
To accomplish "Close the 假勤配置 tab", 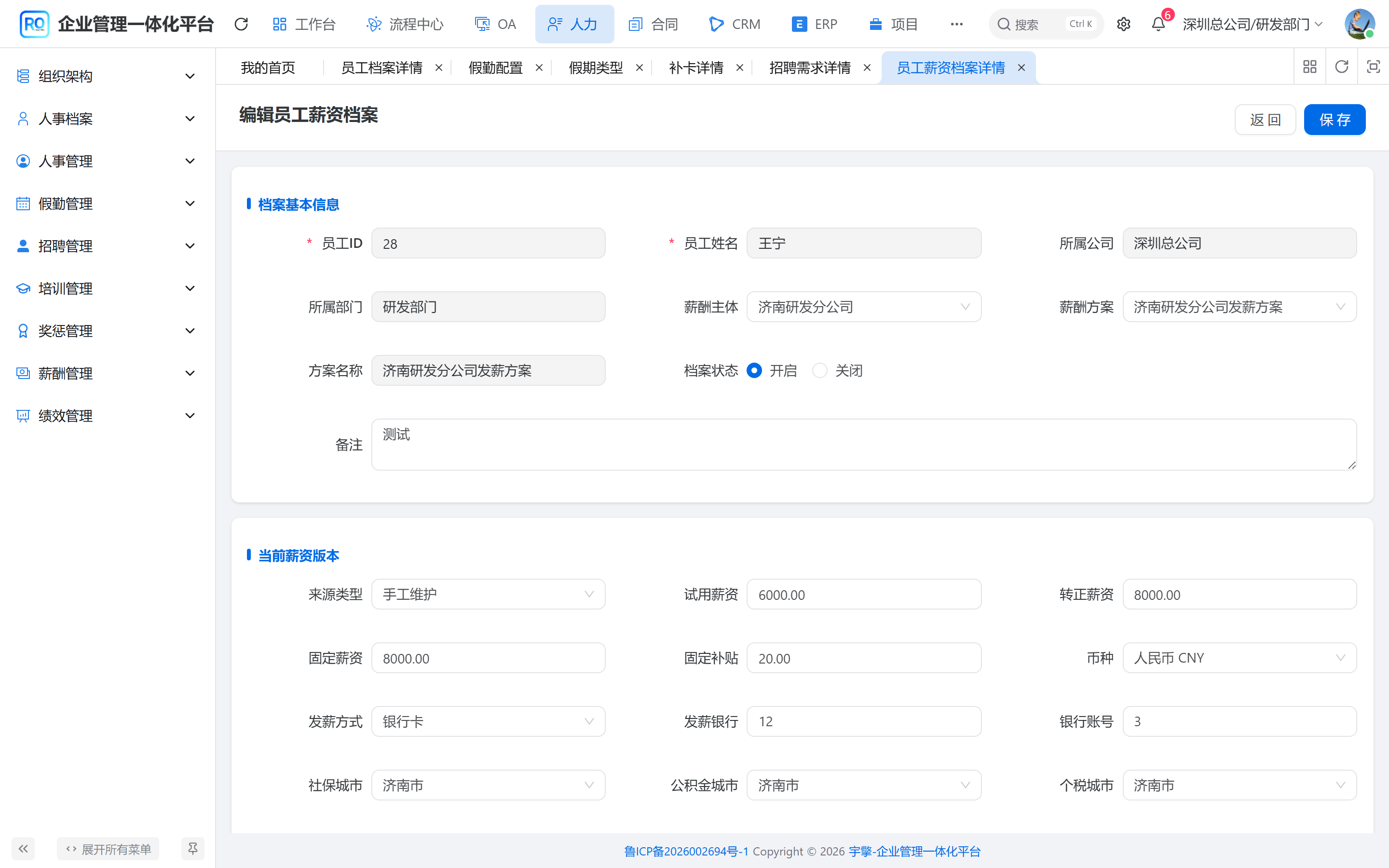I will click(x=539, y=68).
